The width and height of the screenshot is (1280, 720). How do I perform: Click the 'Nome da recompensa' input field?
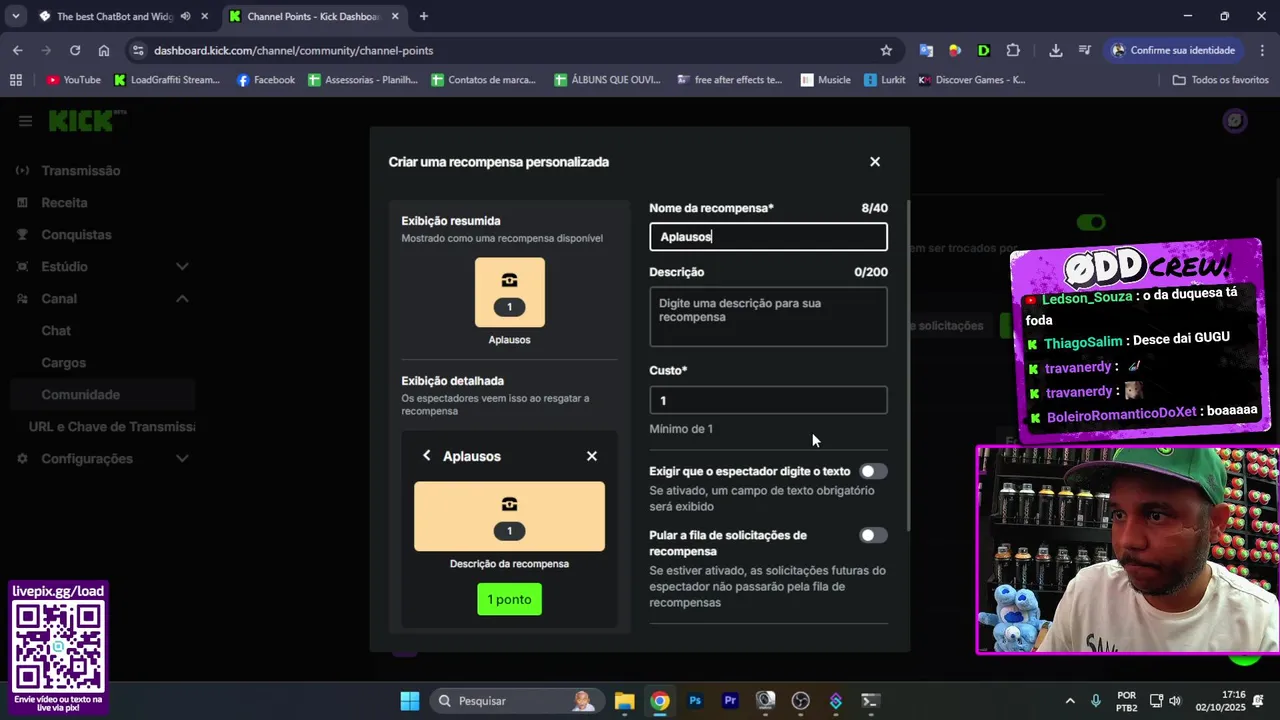(x=768, y=237)
